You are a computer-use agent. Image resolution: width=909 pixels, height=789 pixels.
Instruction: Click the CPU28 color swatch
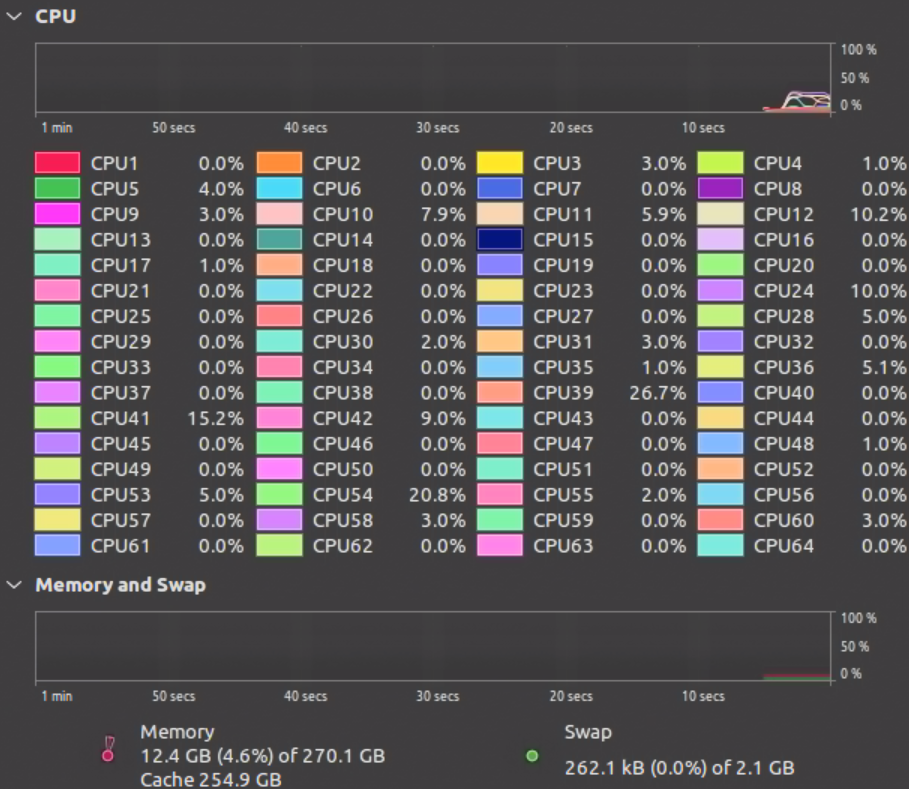[x=720, y=316]
